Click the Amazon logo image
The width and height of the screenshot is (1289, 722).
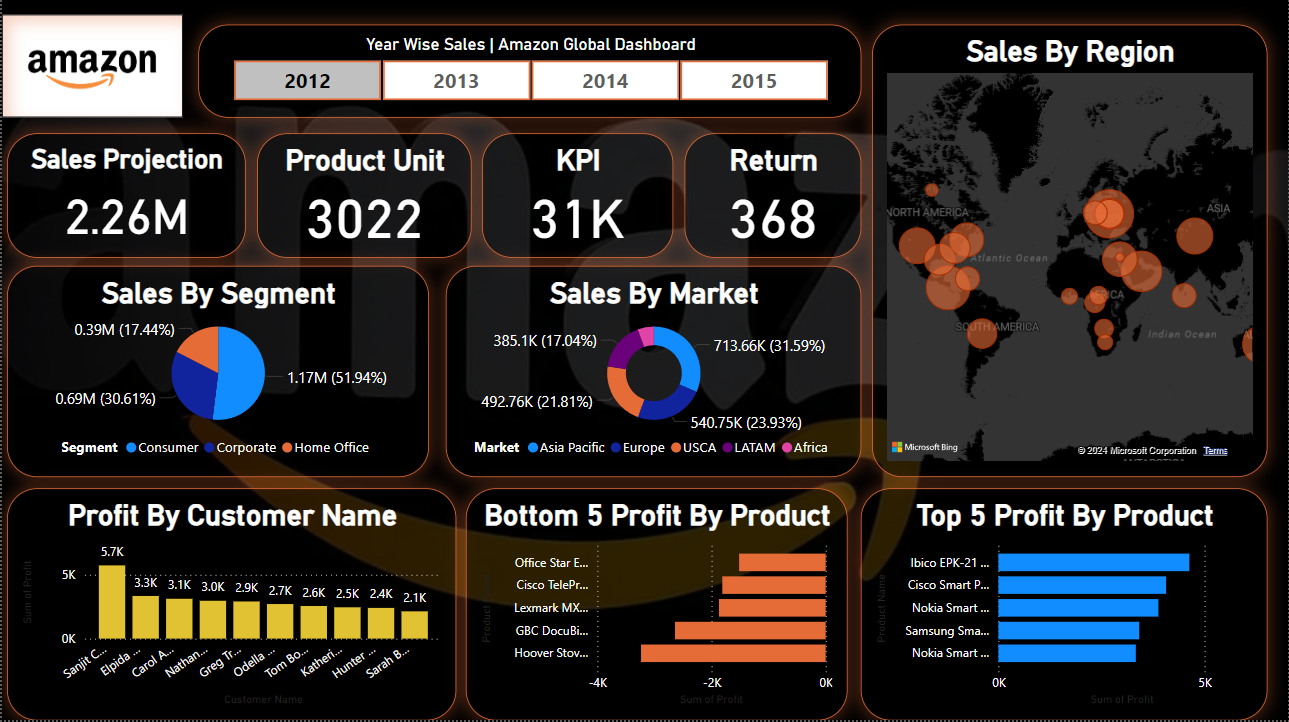(x=92, y=66)
